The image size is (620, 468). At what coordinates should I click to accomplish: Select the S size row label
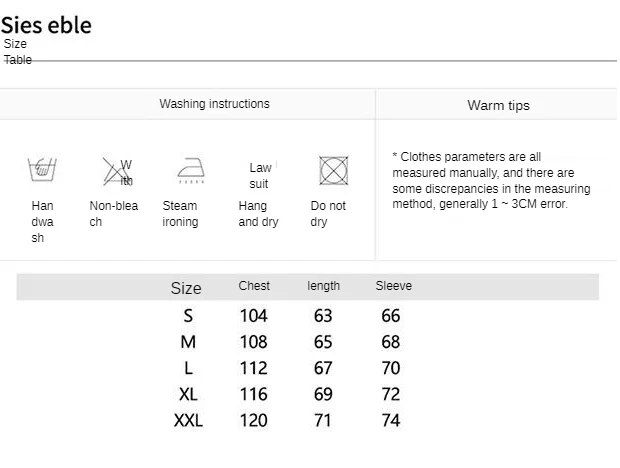(188, 316)
